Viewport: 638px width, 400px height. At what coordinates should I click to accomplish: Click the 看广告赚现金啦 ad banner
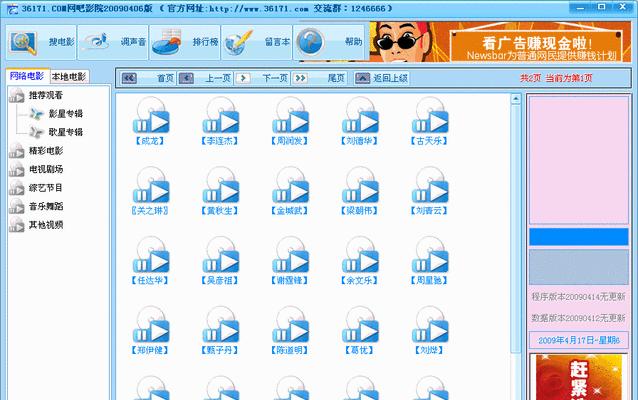[x=500, y=42]
